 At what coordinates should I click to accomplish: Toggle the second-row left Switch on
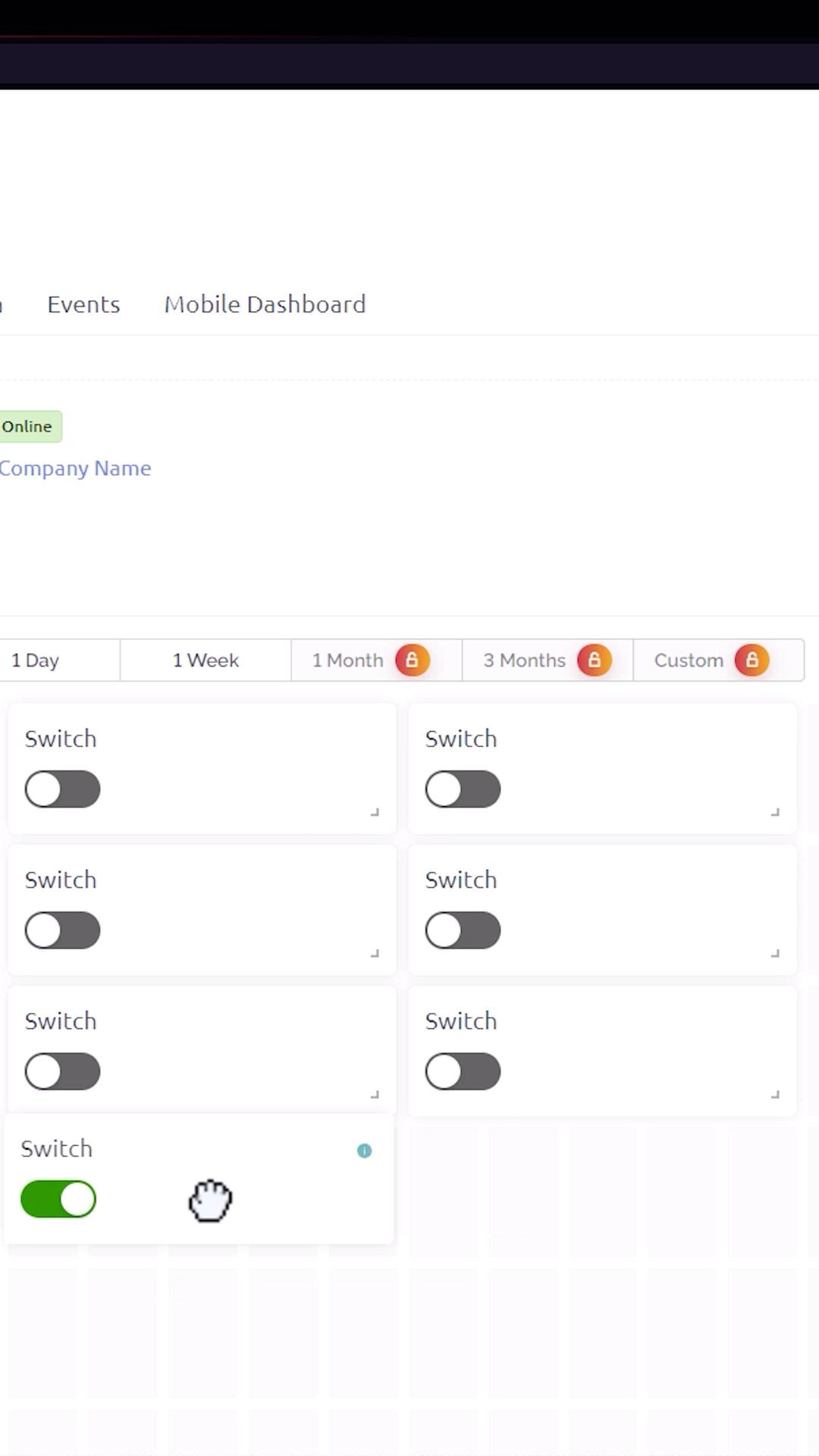click(62, 930)
